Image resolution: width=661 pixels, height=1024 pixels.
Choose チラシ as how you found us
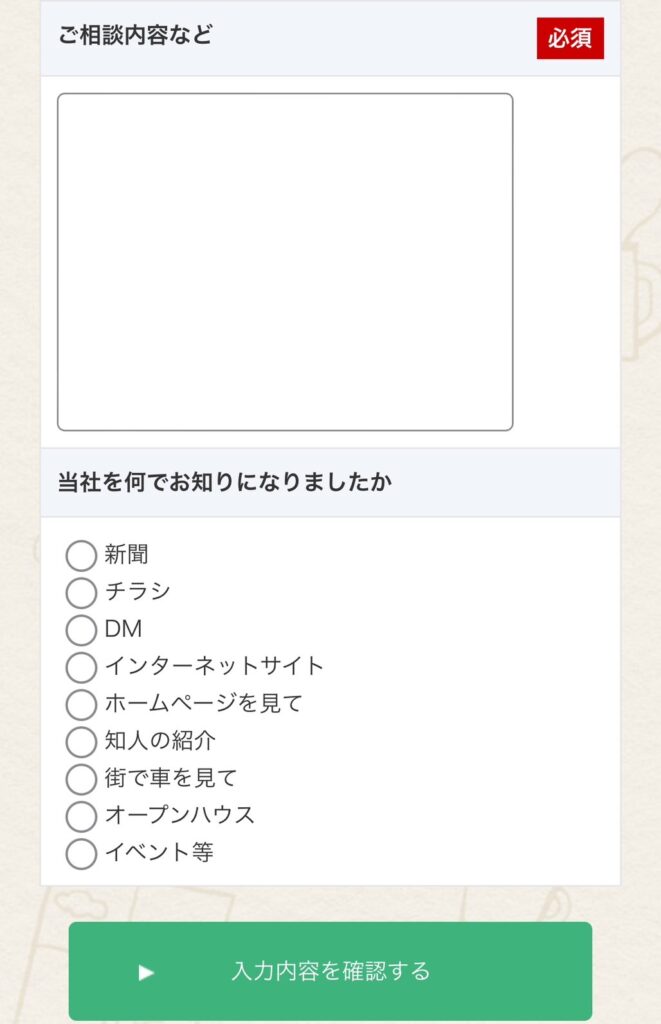click(80, 593)
